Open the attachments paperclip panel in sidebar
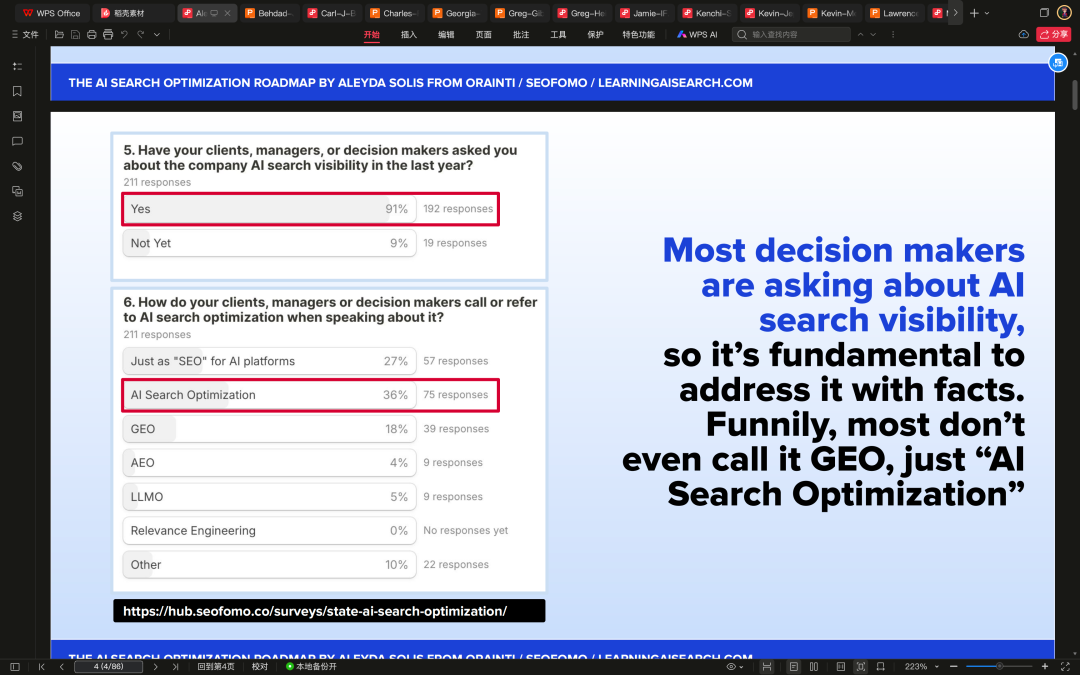Viewport: 1080px width, 675px height. point(18,166)
